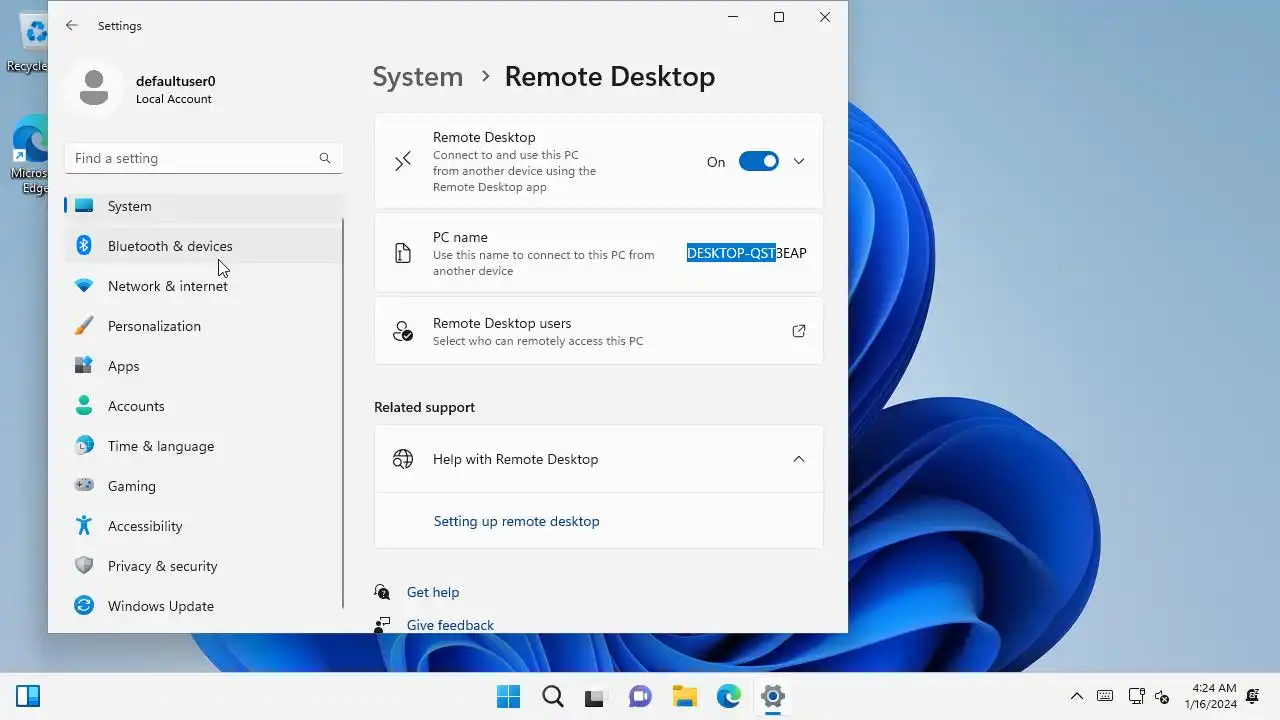Click the Personalization paintbrush icon
The width and height of the screenshot is (1280, 720).
click(84, 326)
